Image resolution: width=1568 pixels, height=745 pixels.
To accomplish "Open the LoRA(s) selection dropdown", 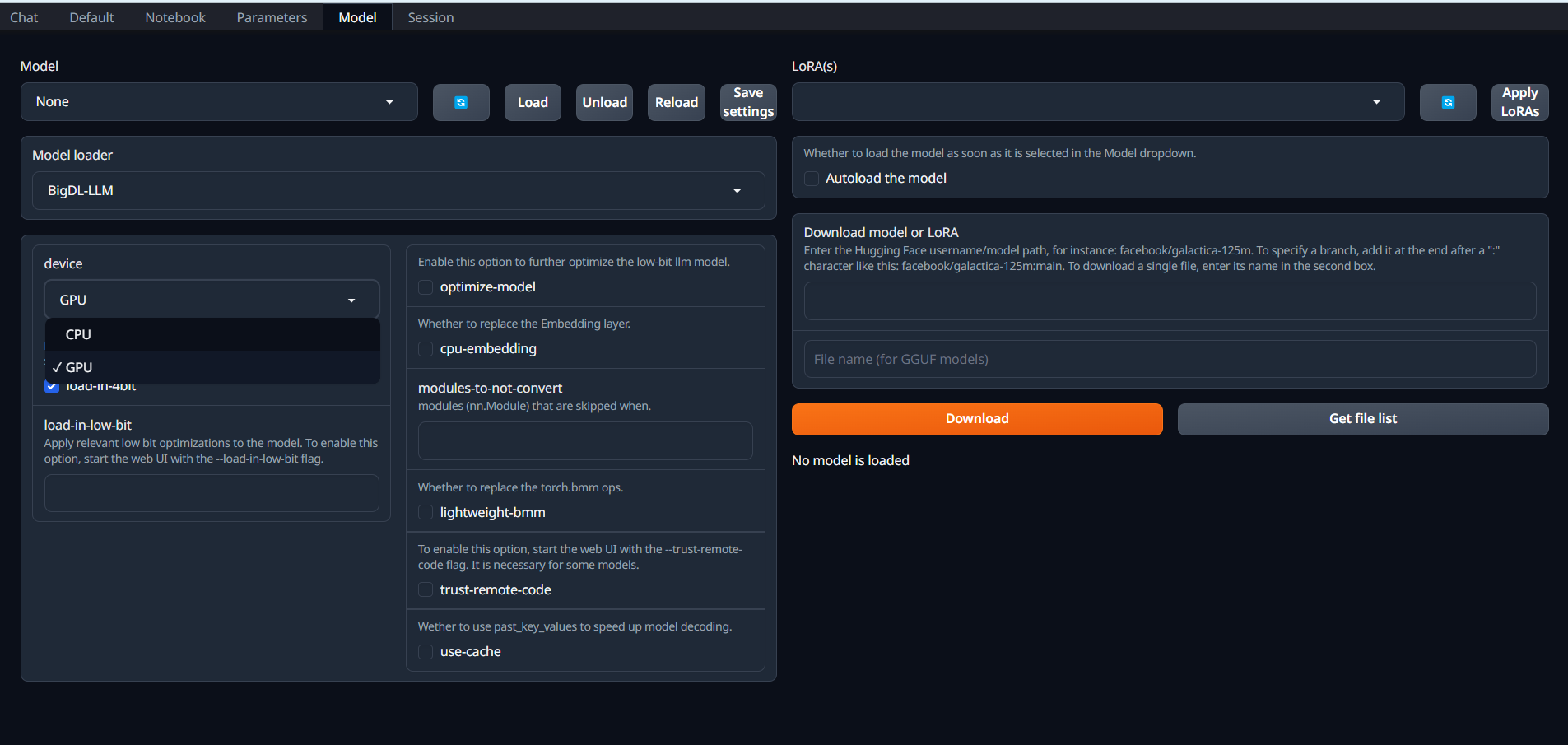I will (1097, 102).
